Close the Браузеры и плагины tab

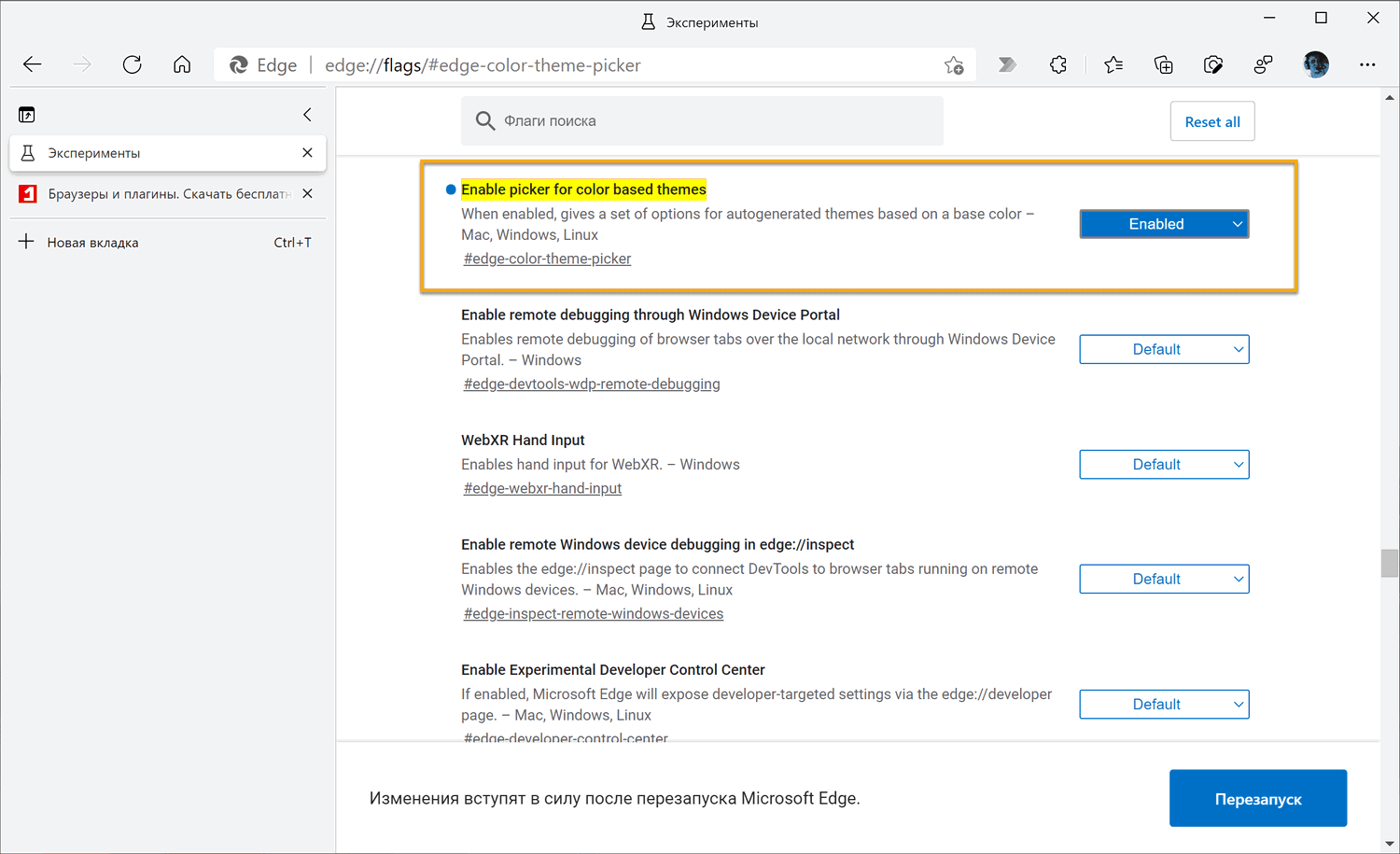(x=307, y=194)
